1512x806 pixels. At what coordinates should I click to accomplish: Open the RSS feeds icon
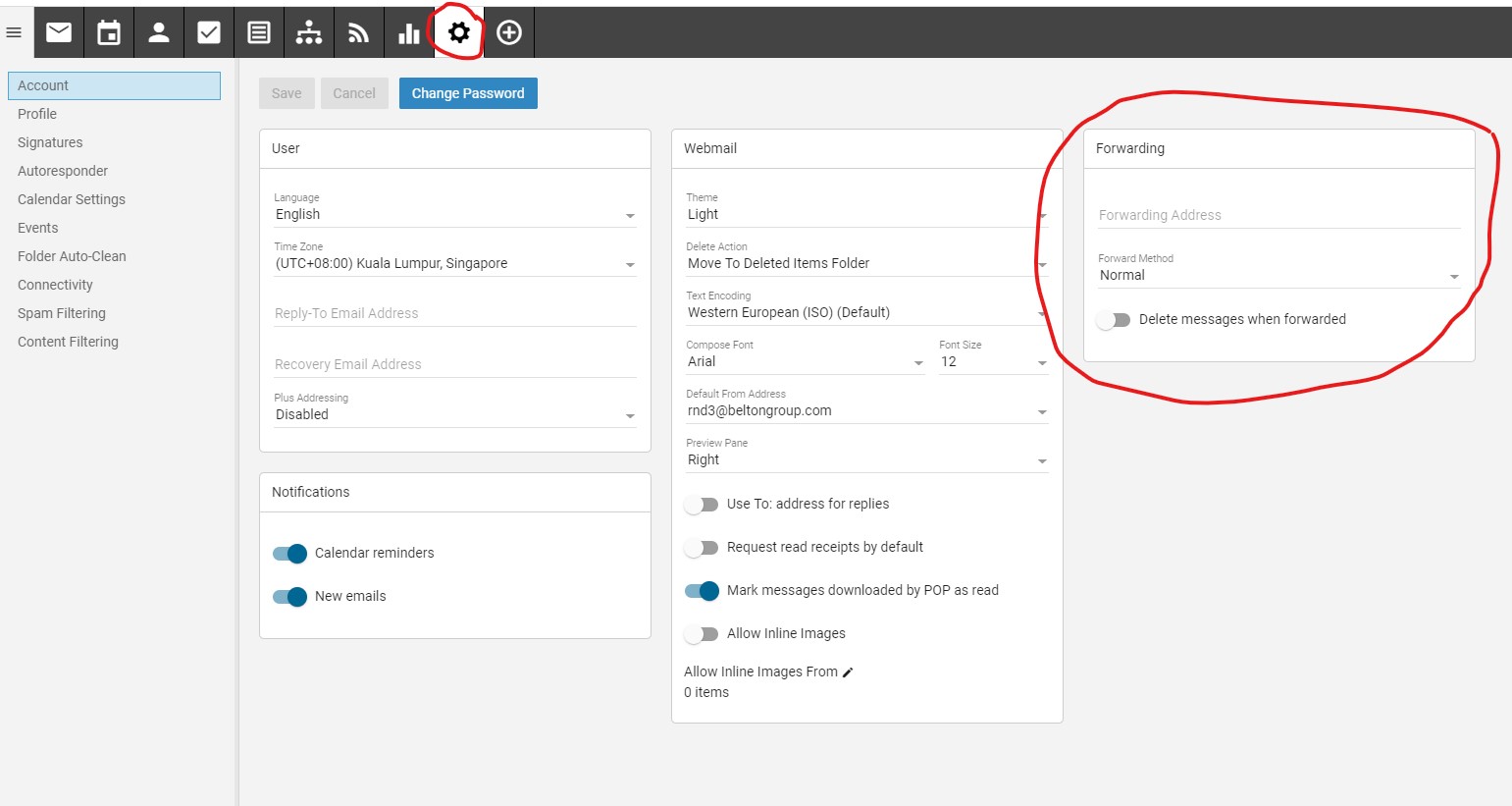point(359,32)
